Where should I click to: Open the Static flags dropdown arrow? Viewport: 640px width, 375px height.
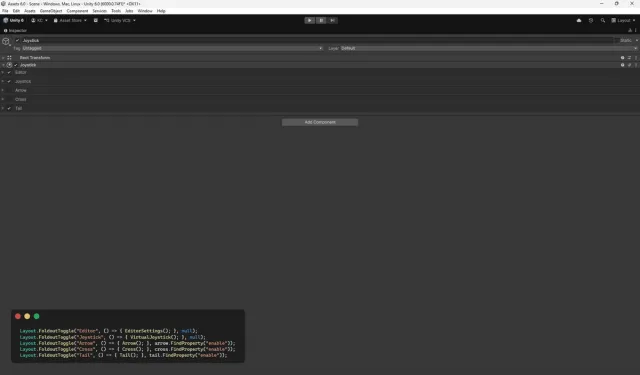[x=637, y=40]
